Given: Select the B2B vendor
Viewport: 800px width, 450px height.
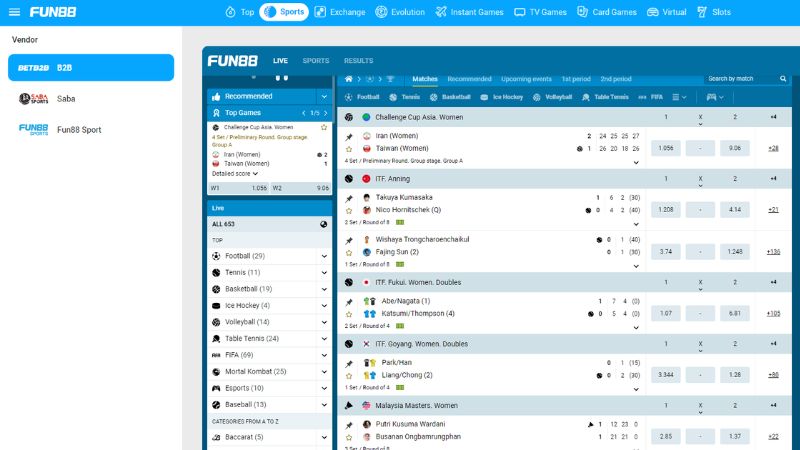Looking at the screenshot, I should (x=91, y=67).
